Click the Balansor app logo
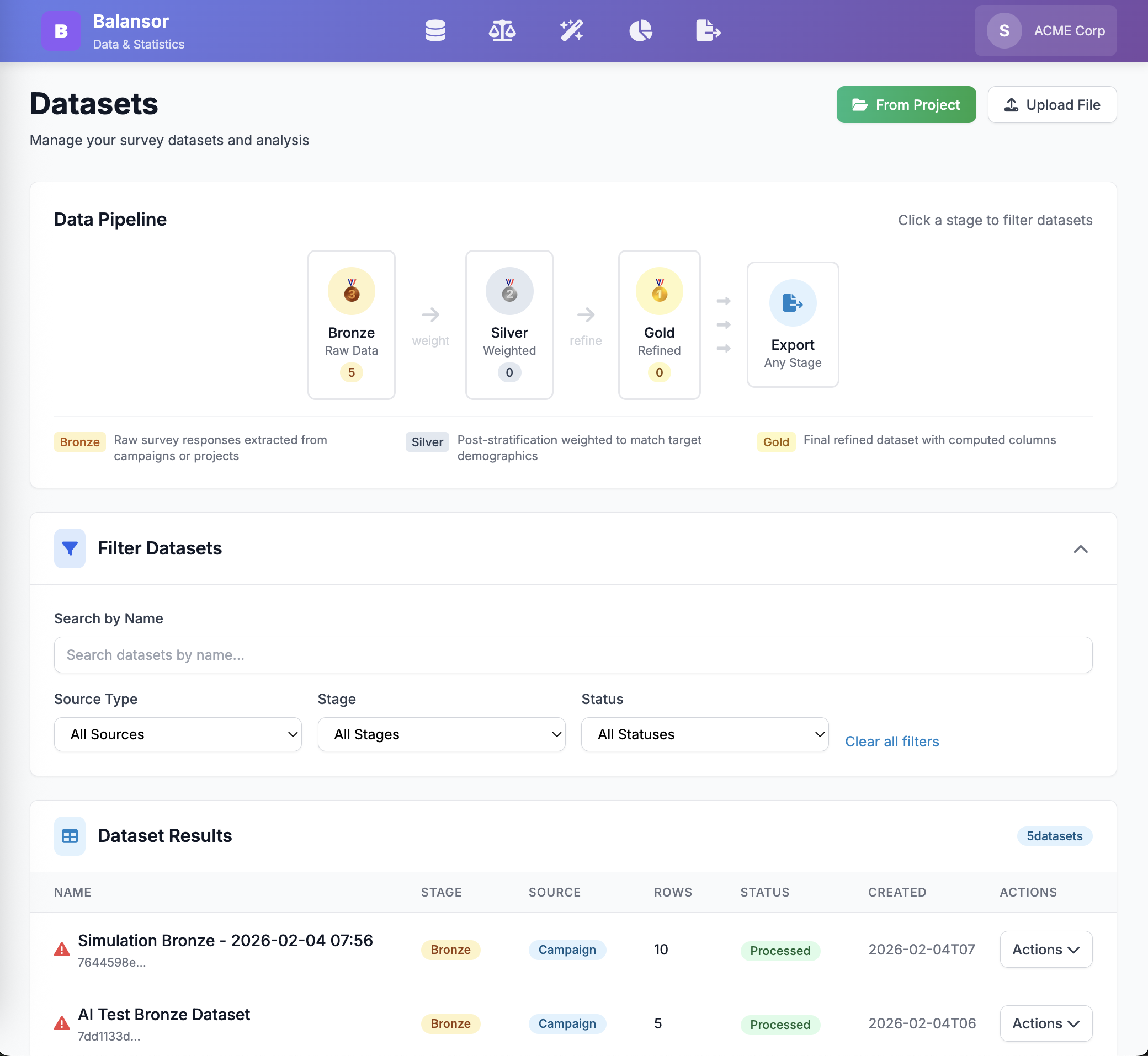The height and width of the screenshot is (1056, 1148). [61, 31]
